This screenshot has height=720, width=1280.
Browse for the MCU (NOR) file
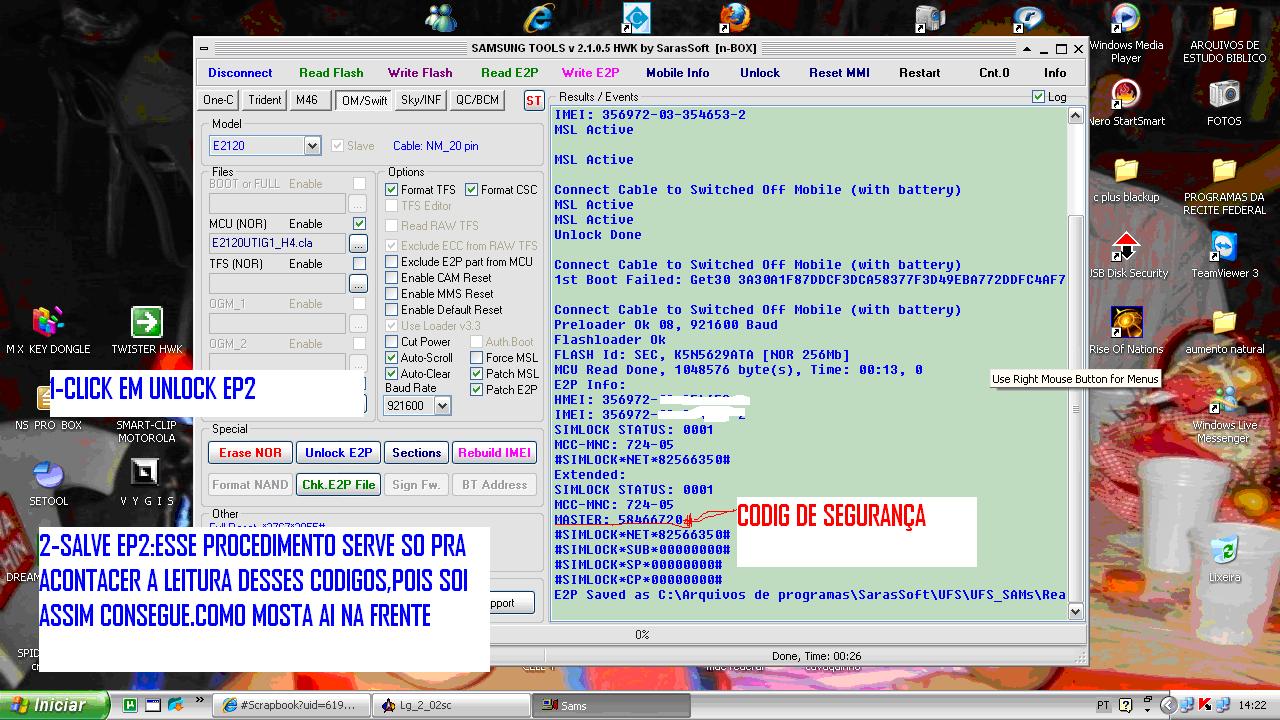coord(358,243)
